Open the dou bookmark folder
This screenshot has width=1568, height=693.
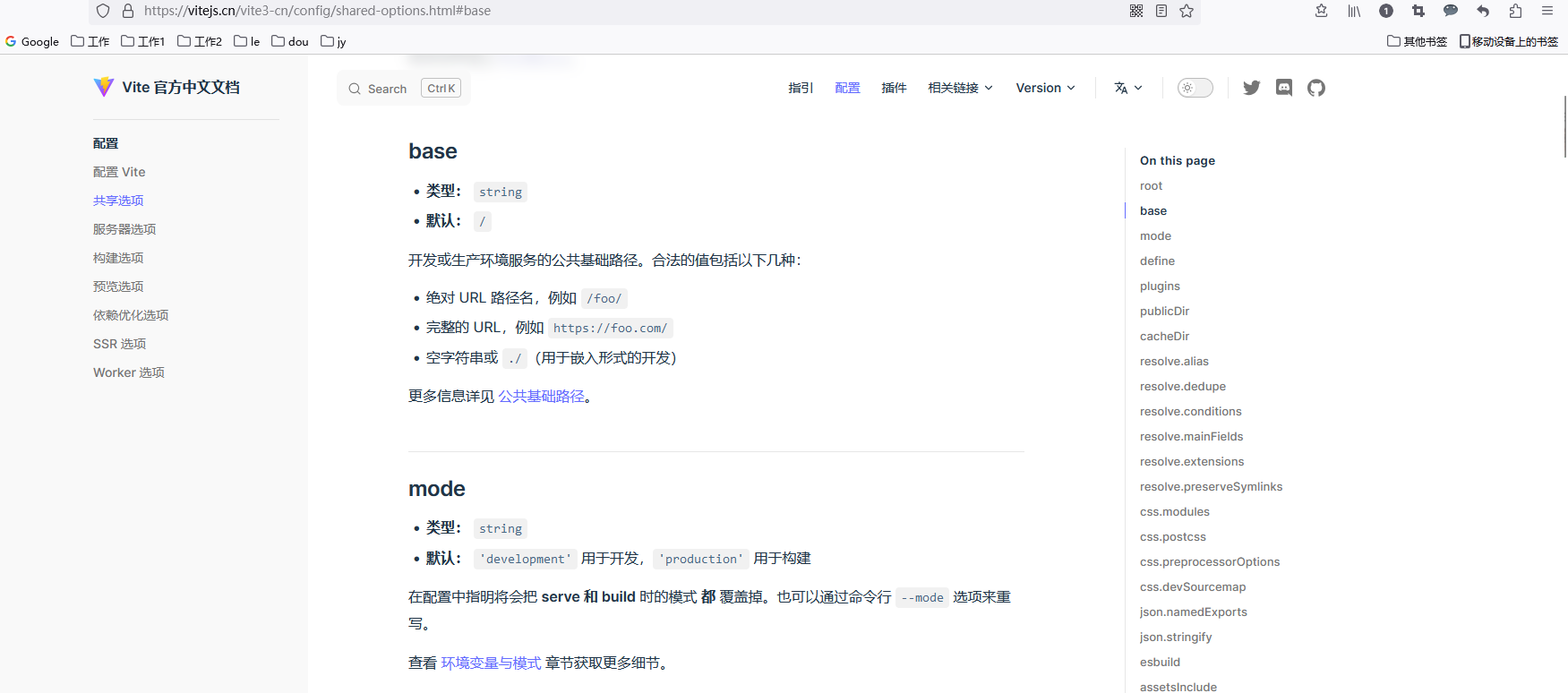[x=290, y=41]
